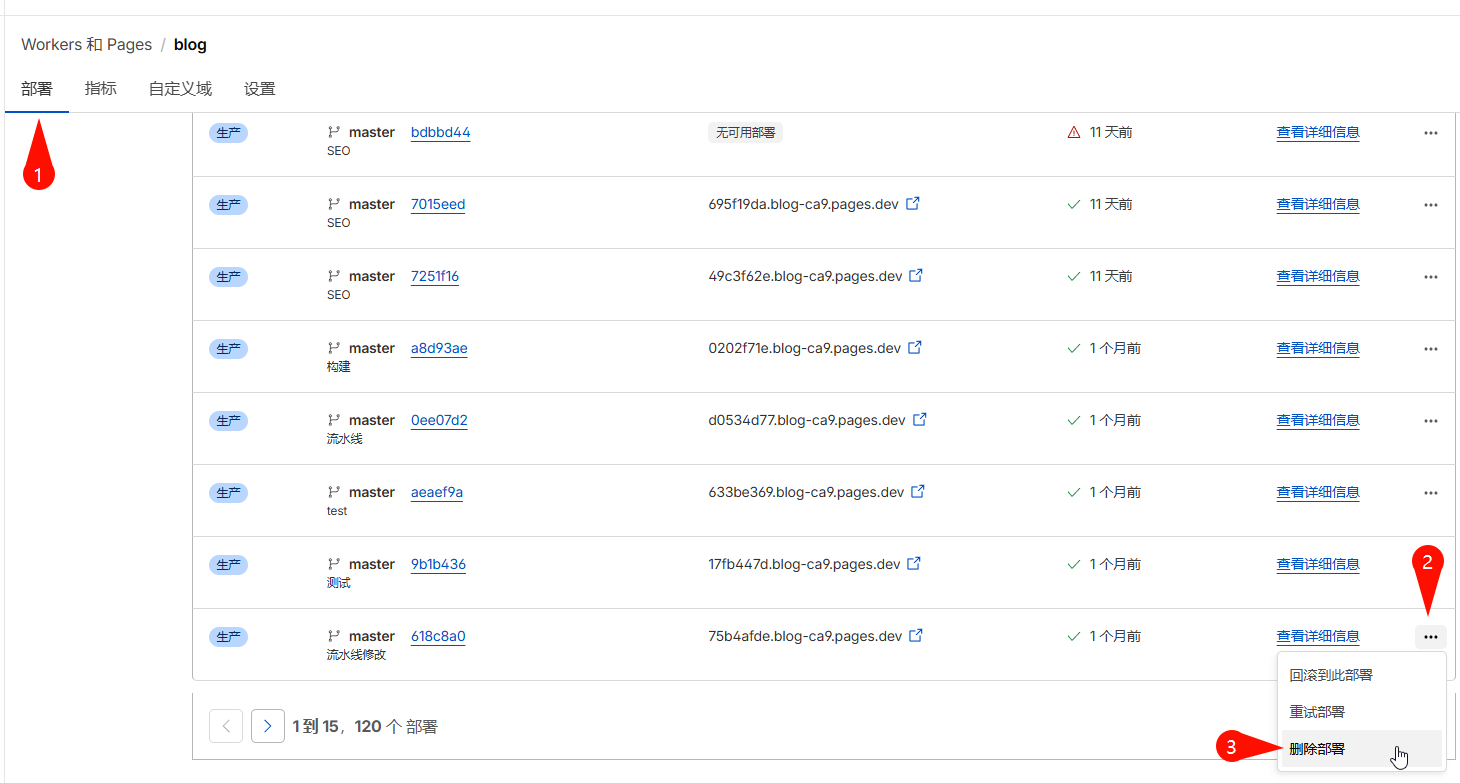Viewport: 1460px width, 783px height.
Task: Click the warning triangle icon on the bdbbd44 row
Action: pyautogui.click(x=1076, y=131)
